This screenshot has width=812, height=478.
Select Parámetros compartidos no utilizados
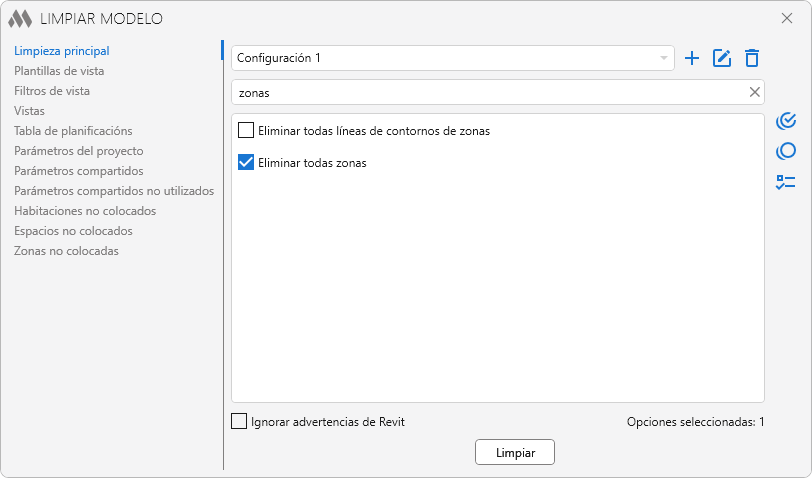pyautogui.click(x=114, y=191)
